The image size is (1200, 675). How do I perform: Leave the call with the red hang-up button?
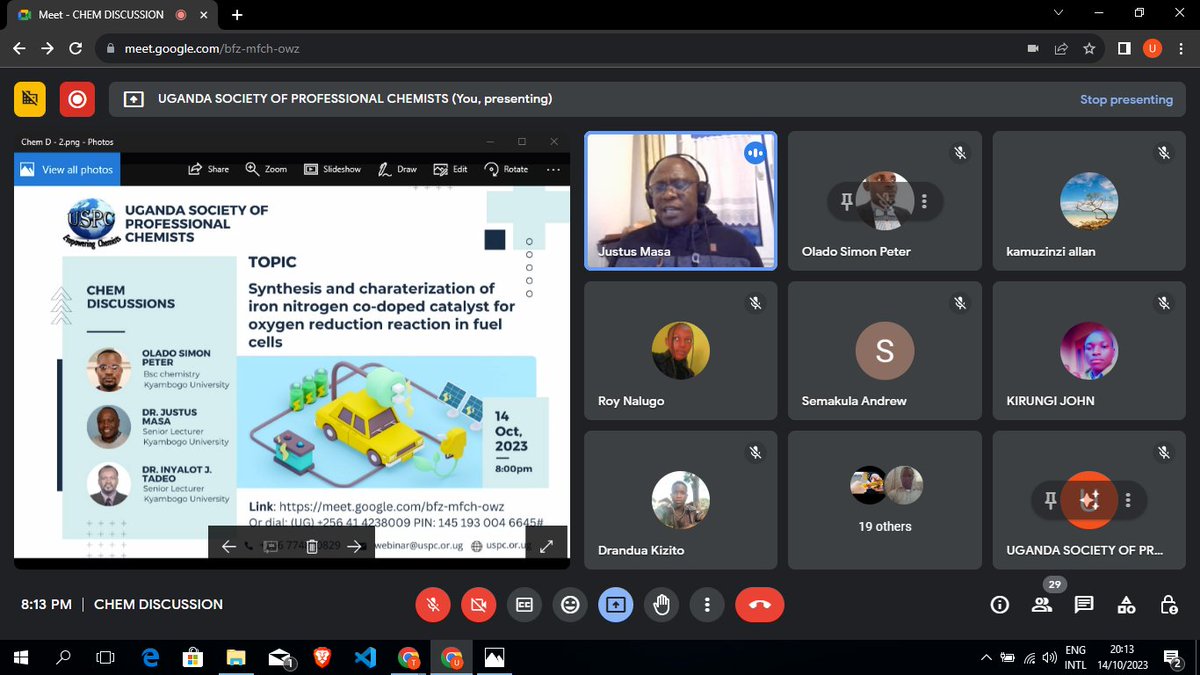click(x=760, y=604)
